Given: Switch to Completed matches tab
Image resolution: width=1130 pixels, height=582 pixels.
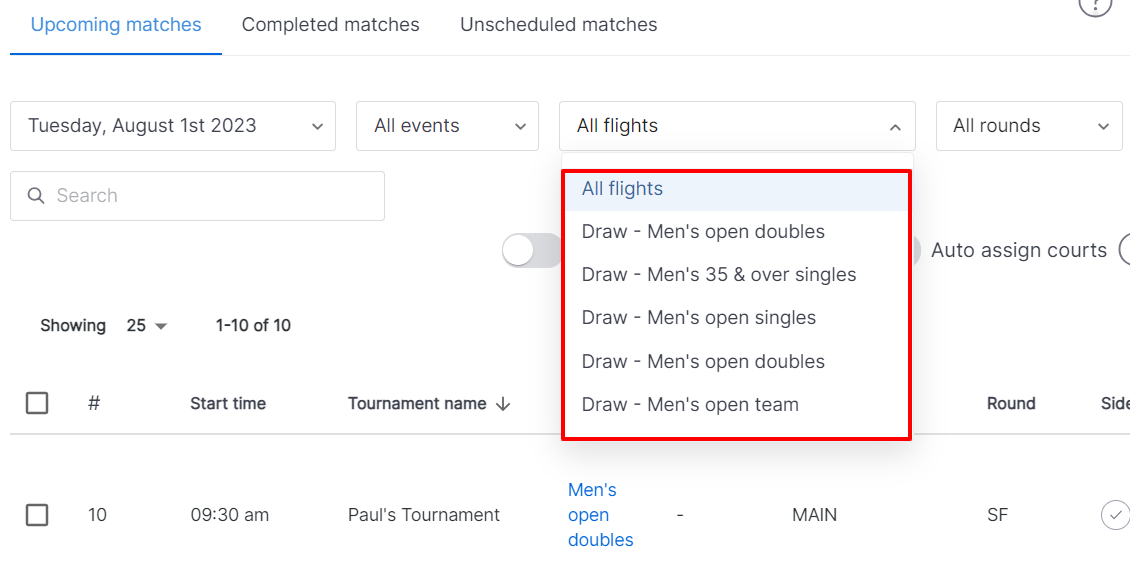Looking at the screenshot, I should (331, 24).
